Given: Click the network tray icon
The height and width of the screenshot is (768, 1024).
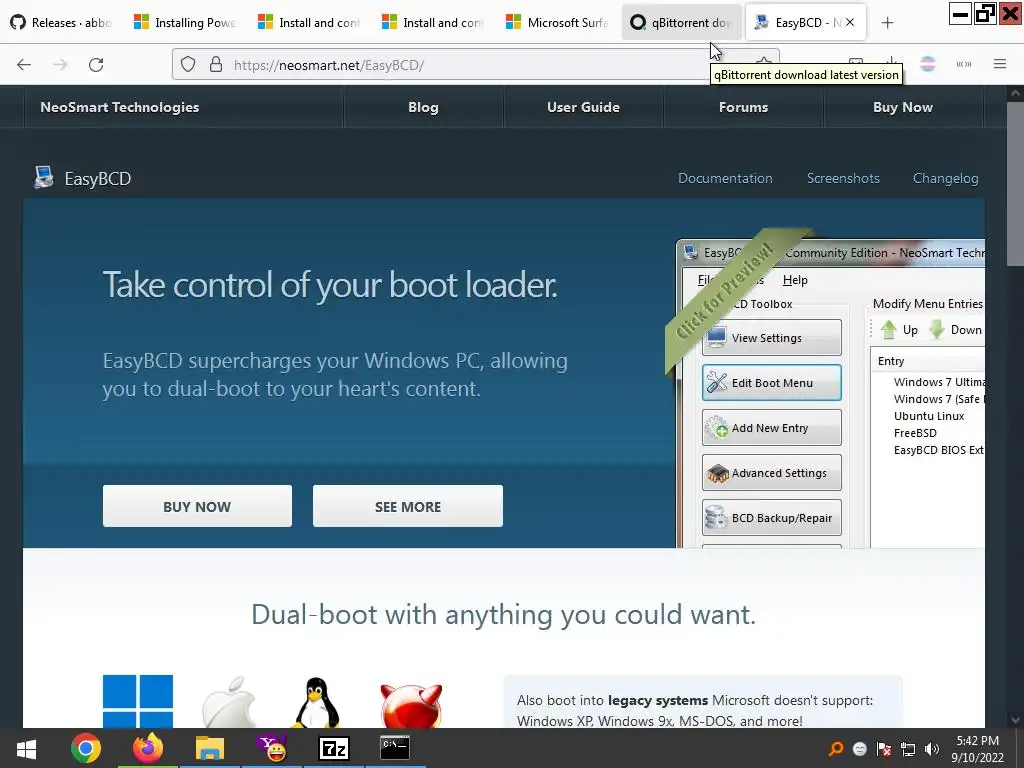Looking at the screenshot, I should pos(908,749).
